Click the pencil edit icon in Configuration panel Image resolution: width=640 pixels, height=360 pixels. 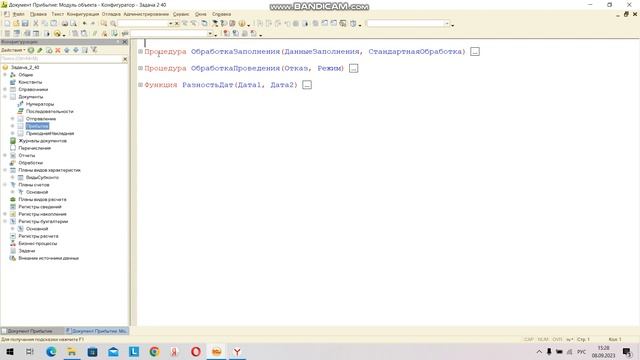pos(40,50)
